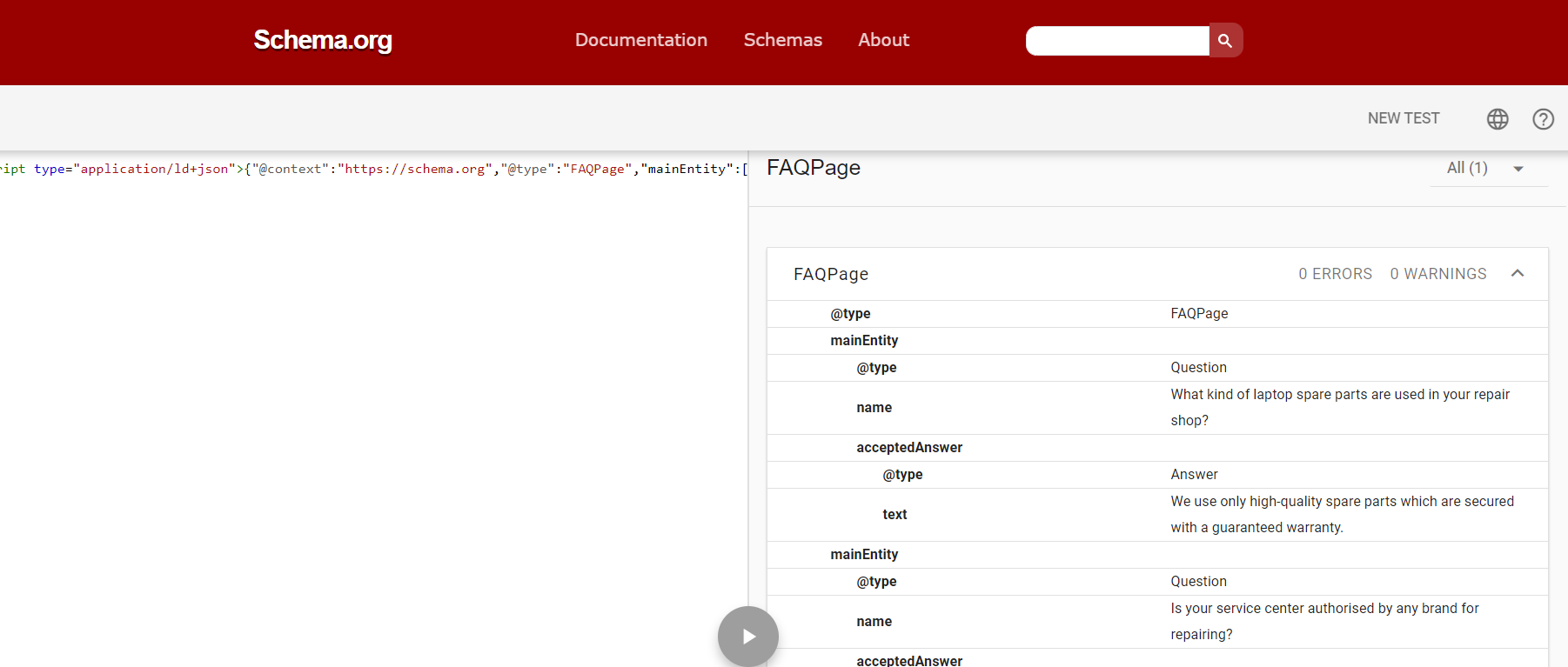Click the text property label
The height and width of the screenshot is (667, 1568).
point(895,515)
